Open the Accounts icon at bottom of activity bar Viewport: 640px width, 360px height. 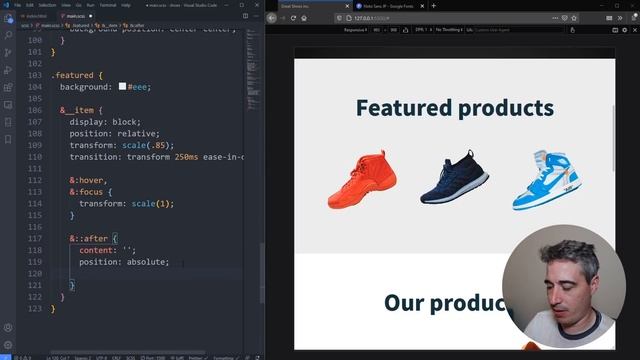(8, 328)
